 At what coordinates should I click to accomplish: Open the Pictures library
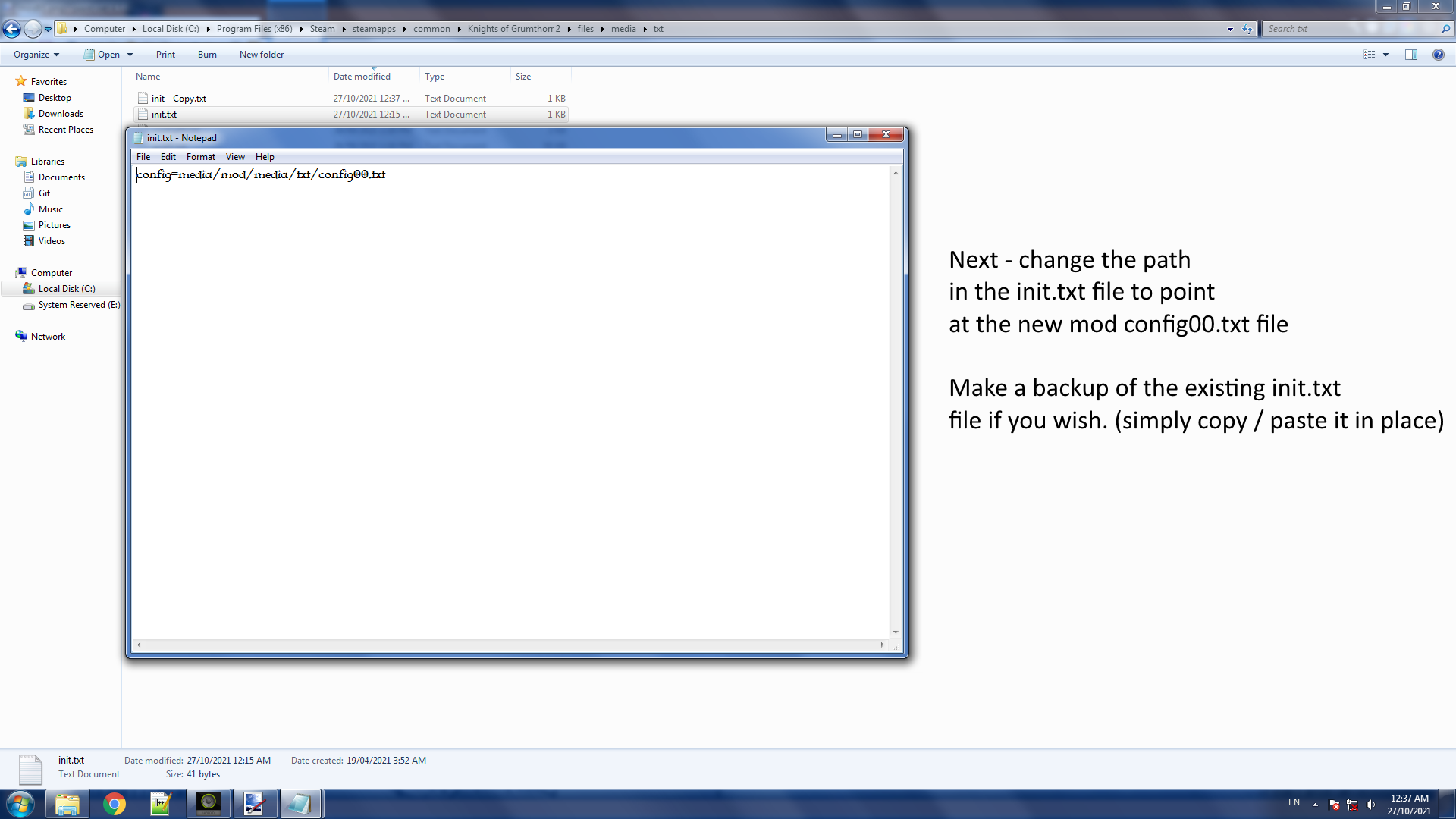[x=54, y=225]
